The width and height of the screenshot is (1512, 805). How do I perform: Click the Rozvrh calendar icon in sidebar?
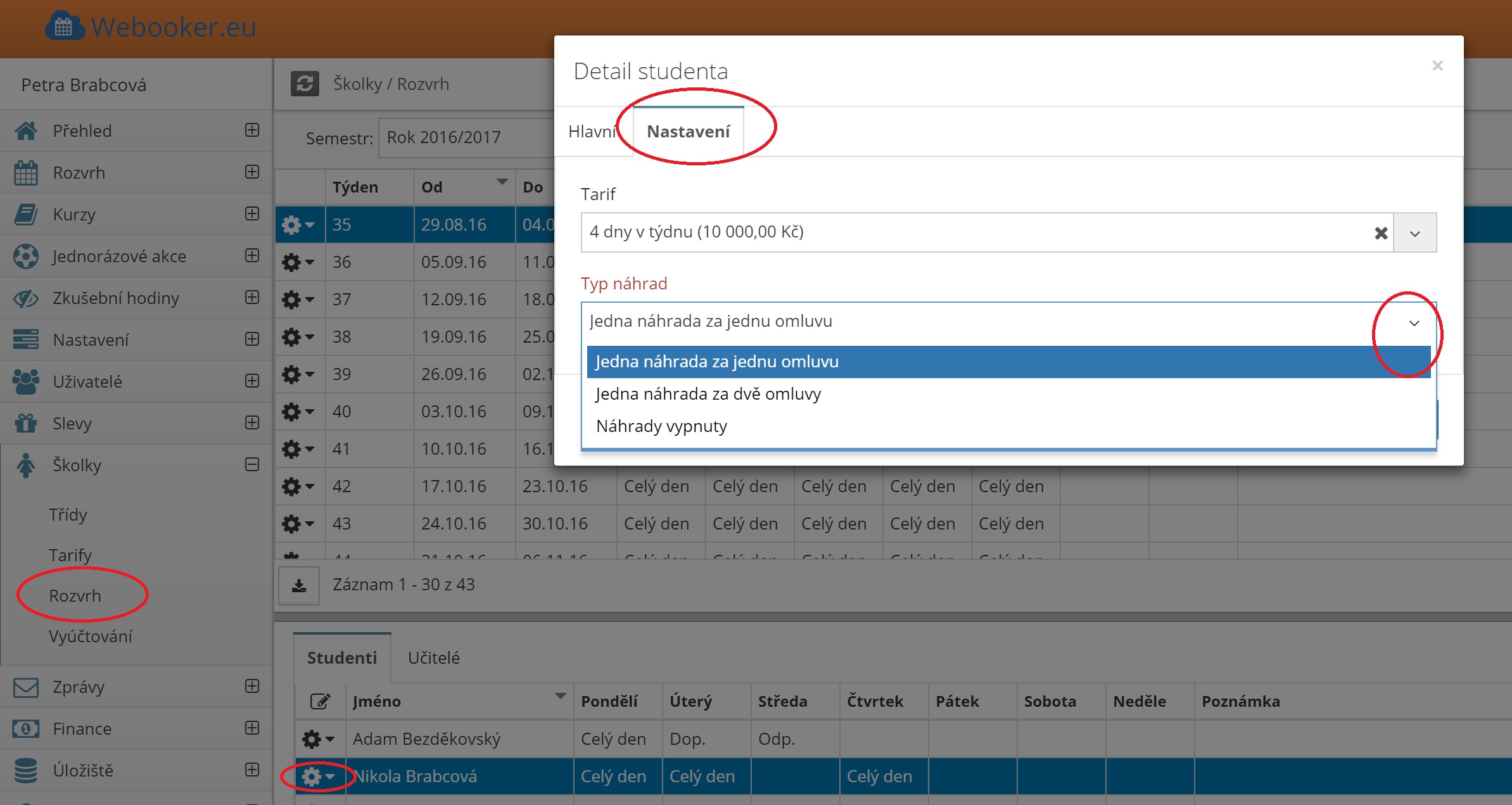click(26, 172)
